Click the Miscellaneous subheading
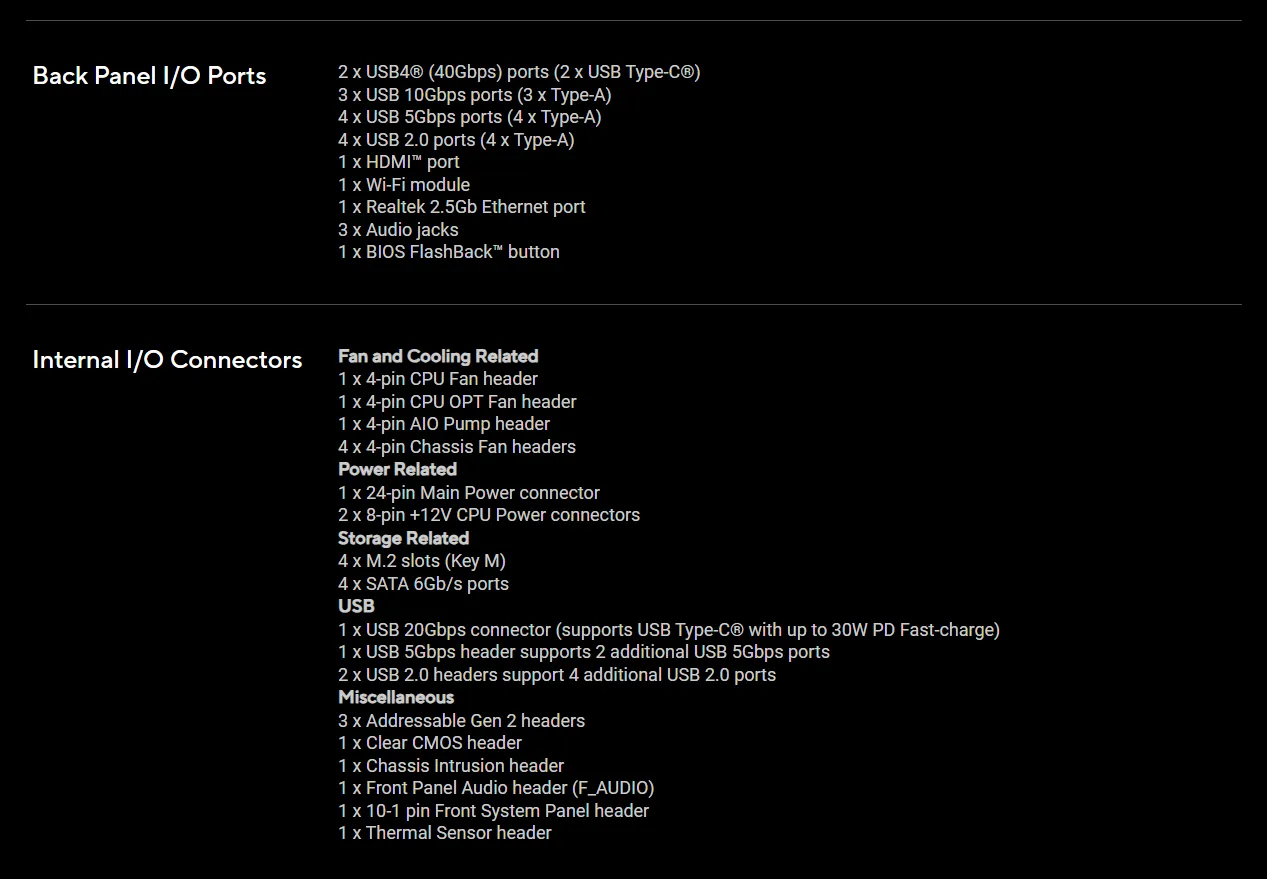 tap(396, 697)
